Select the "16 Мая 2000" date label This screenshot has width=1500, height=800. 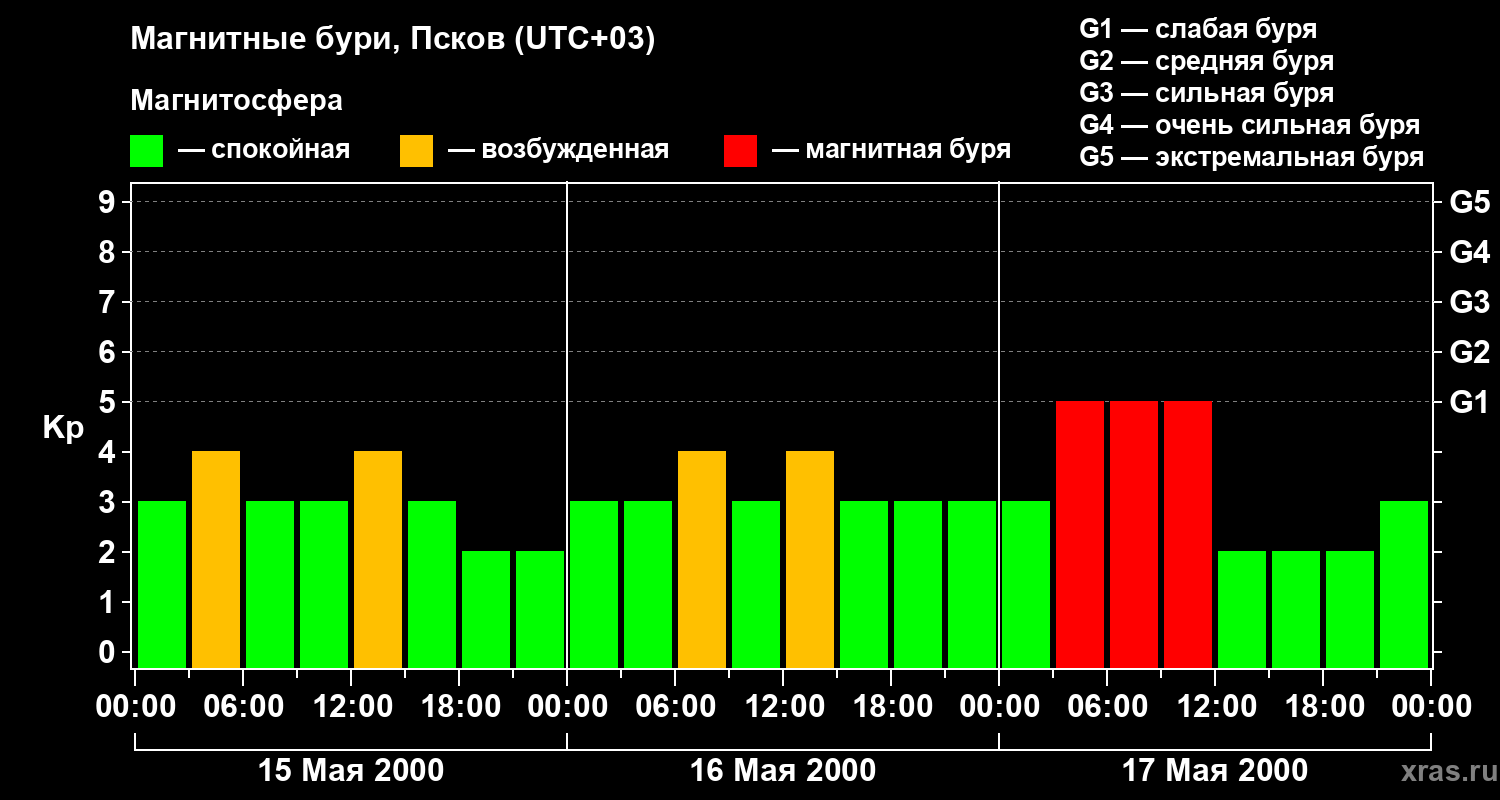point(783,771)
